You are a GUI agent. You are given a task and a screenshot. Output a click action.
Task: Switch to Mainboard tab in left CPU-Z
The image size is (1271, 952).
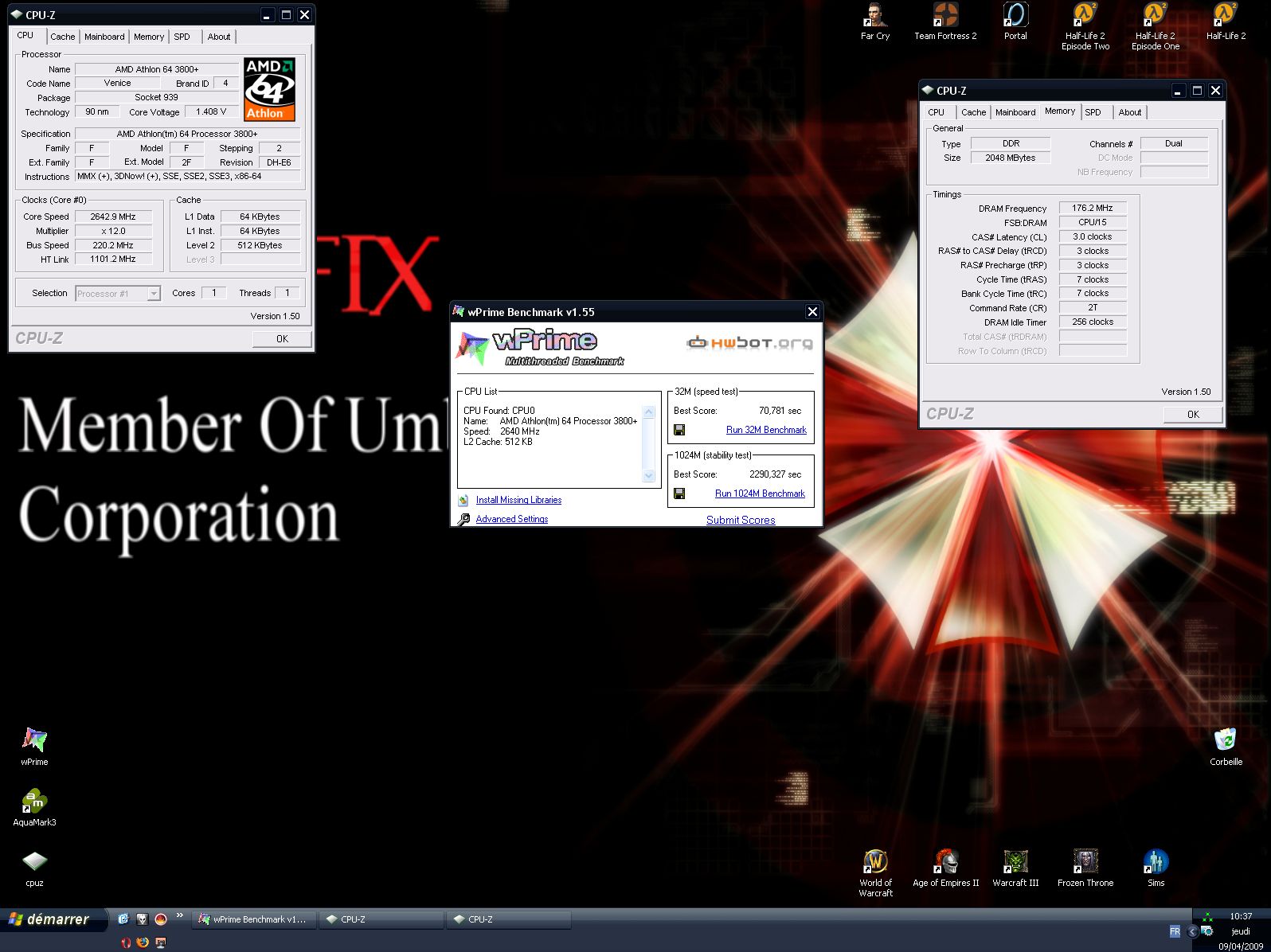pyautogui.click(x=104, y=37)
